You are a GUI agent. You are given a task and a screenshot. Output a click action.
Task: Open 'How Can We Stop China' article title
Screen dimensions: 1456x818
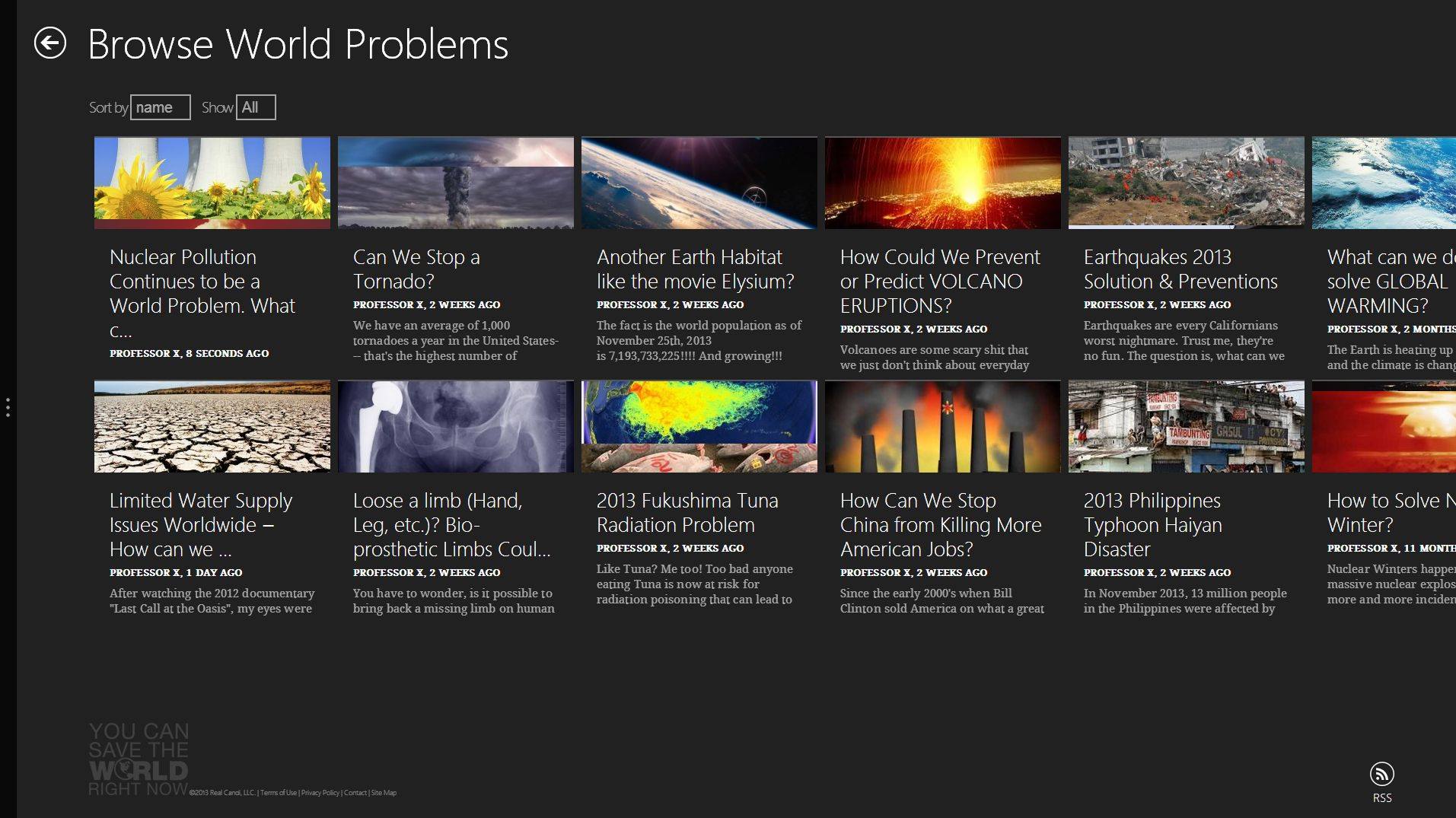[x=940, y=524]
